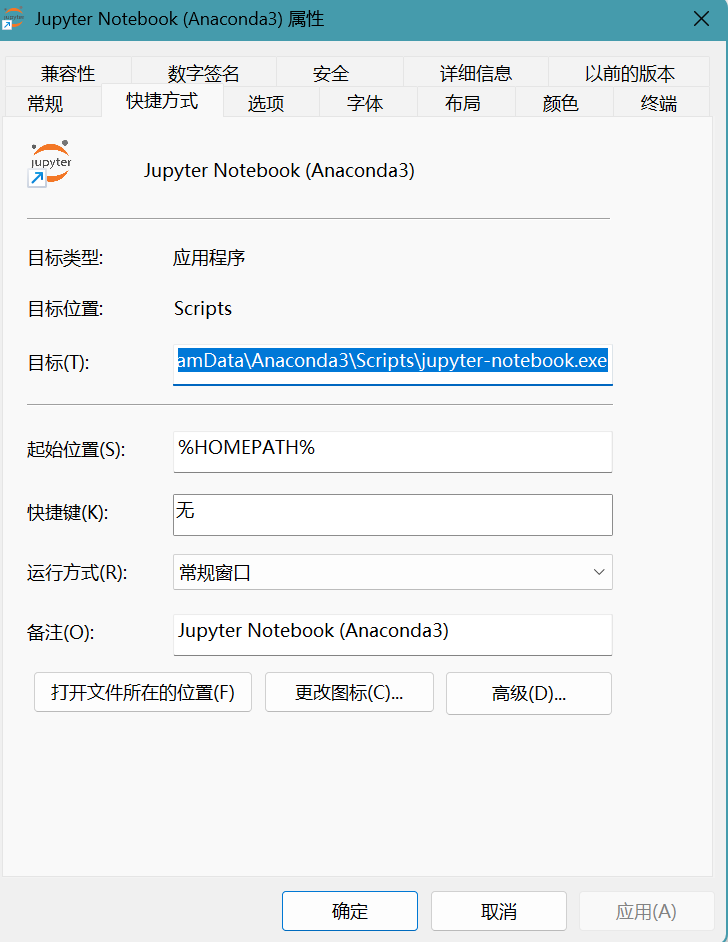
Task: Click the 备注(O) comment field
Action: coord(393,634)
